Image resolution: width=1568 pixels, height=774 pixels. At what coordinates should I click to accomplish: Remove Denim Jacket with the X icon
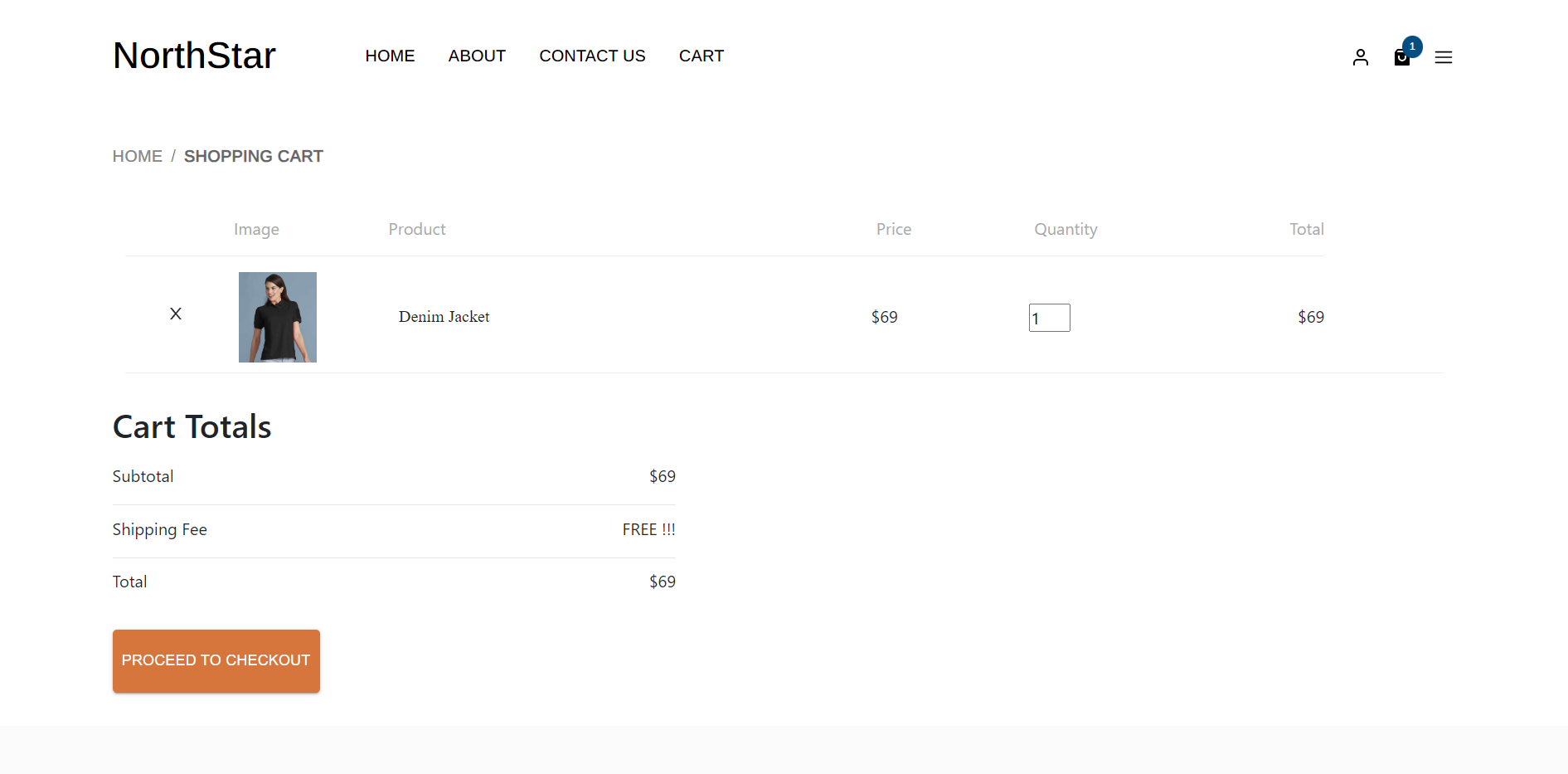click(x=176, y=314)
